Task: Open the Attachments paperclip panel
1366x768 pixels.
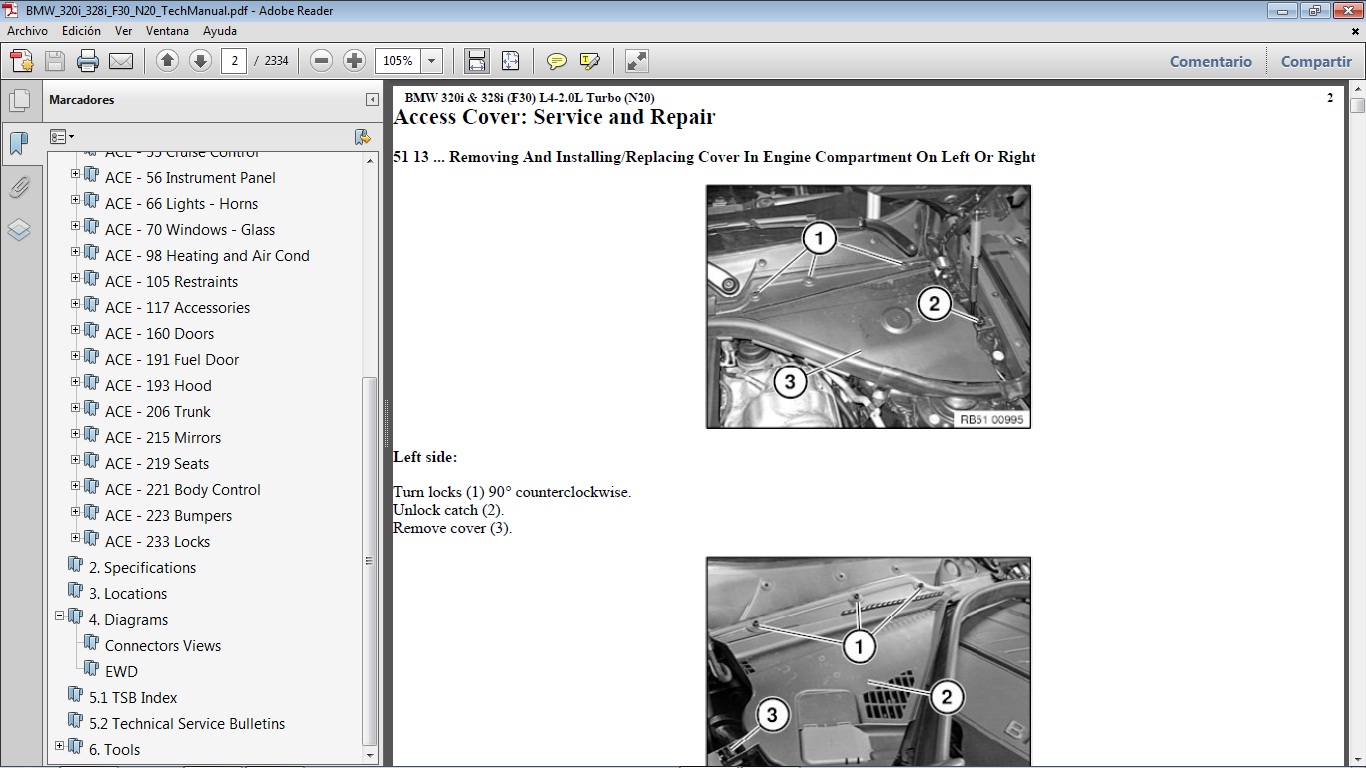Action: pyautogui.click(x=19, y=187)
